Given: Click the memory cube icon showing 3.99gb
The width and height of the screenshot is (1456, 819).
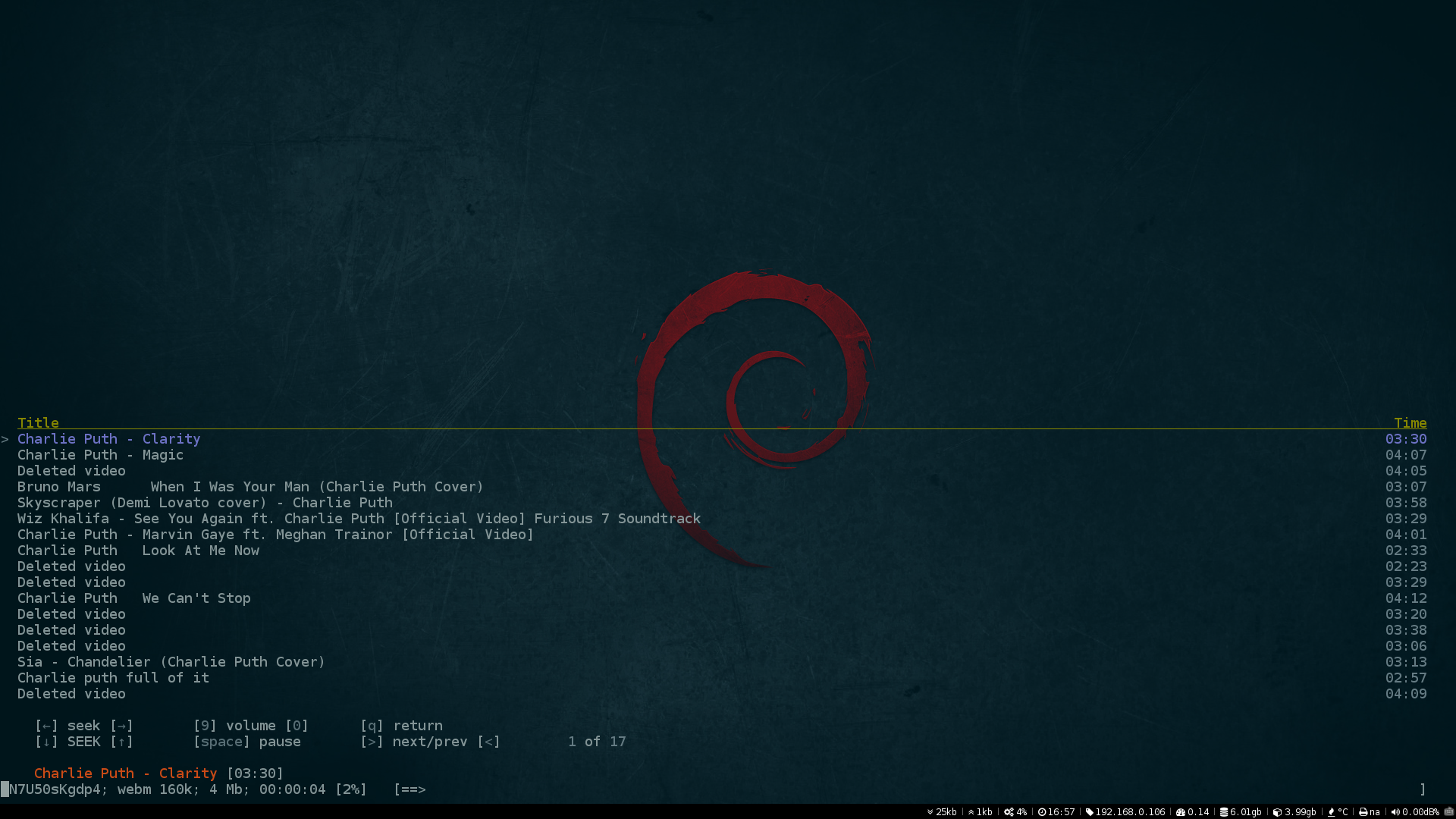Looking at the screenshot, I should [x=1277, y=811].
